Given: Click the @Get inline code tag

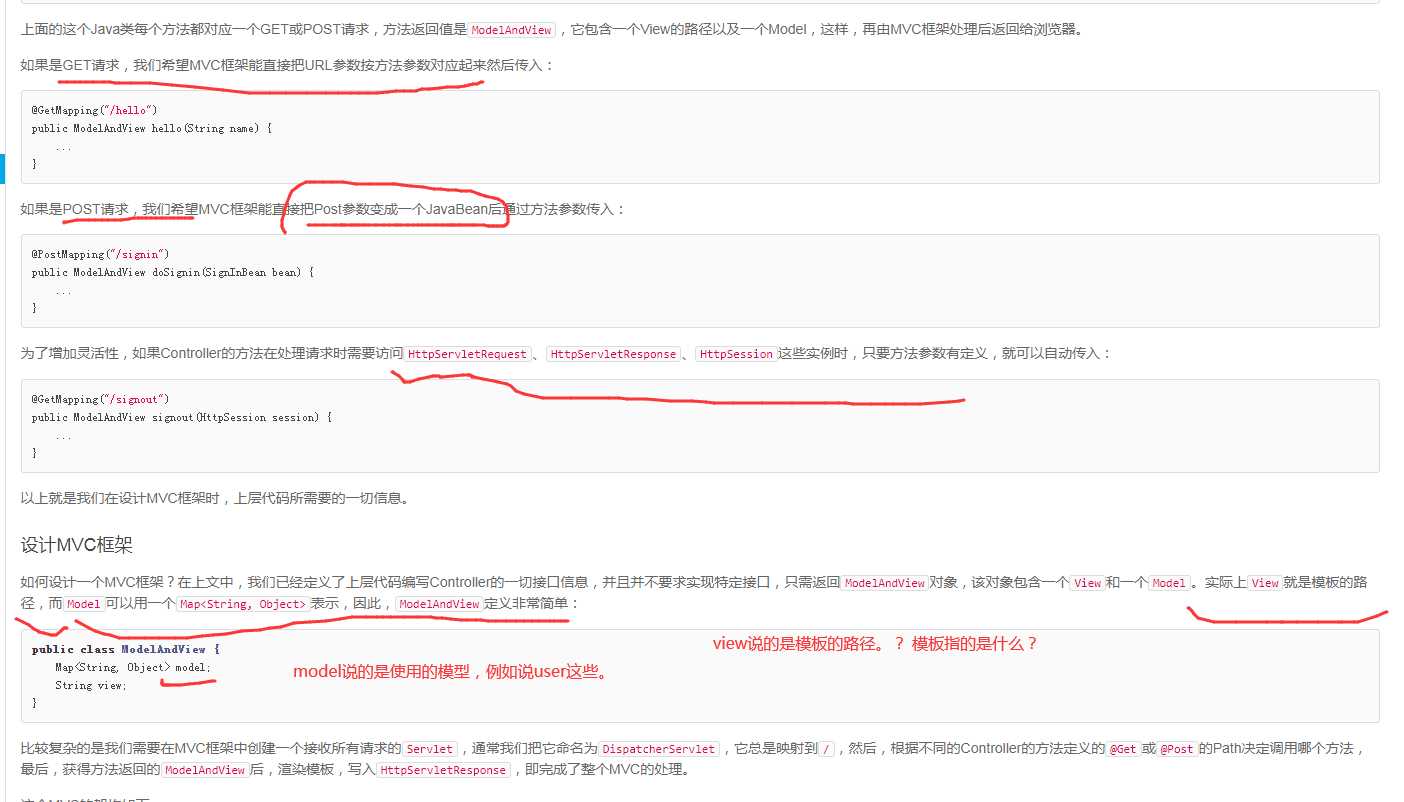Looking at the screenshot, I should pos(1123,749).
